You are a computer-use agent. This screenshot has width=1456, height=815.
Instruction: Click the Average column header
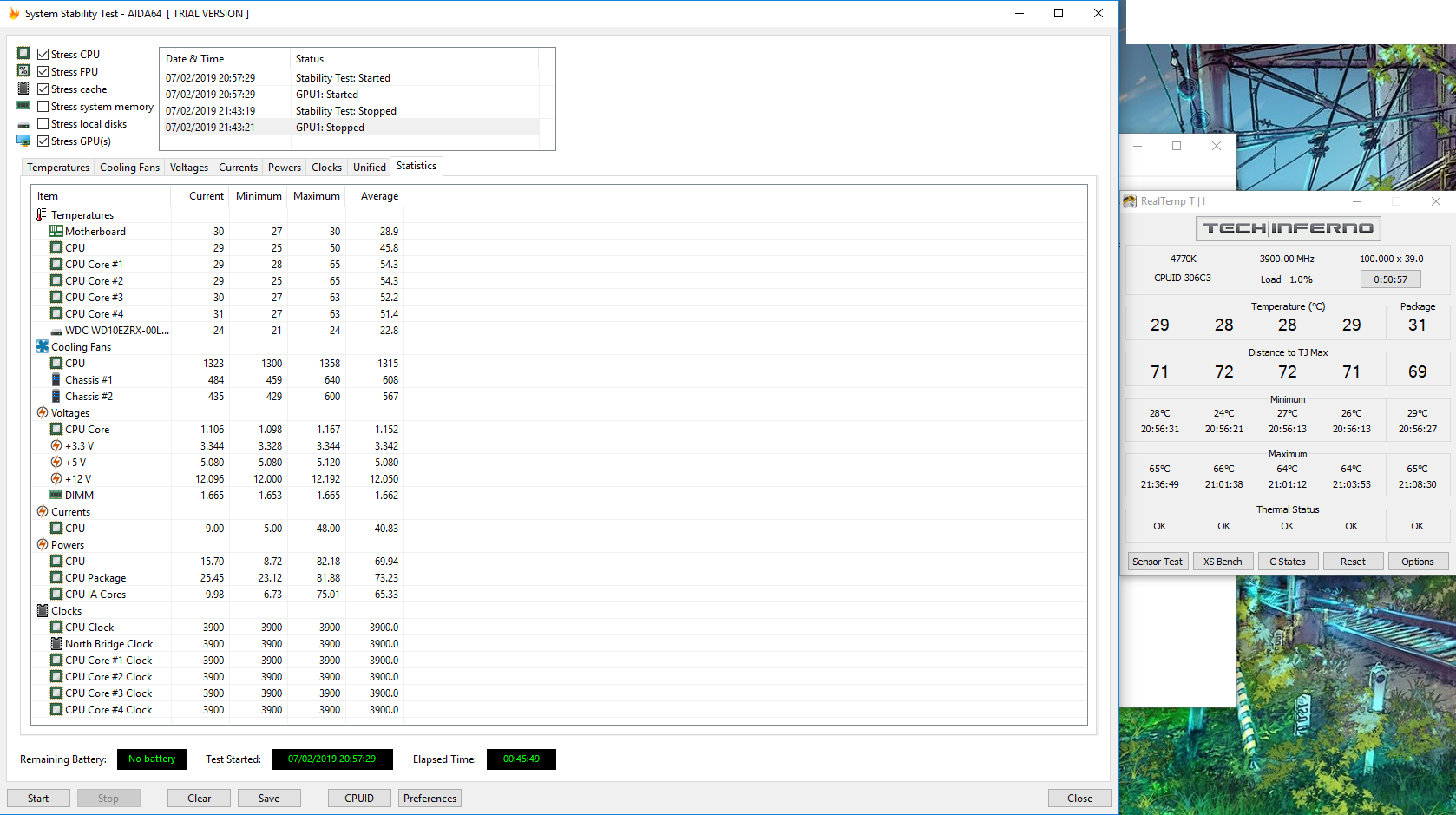tap(375, 196)
